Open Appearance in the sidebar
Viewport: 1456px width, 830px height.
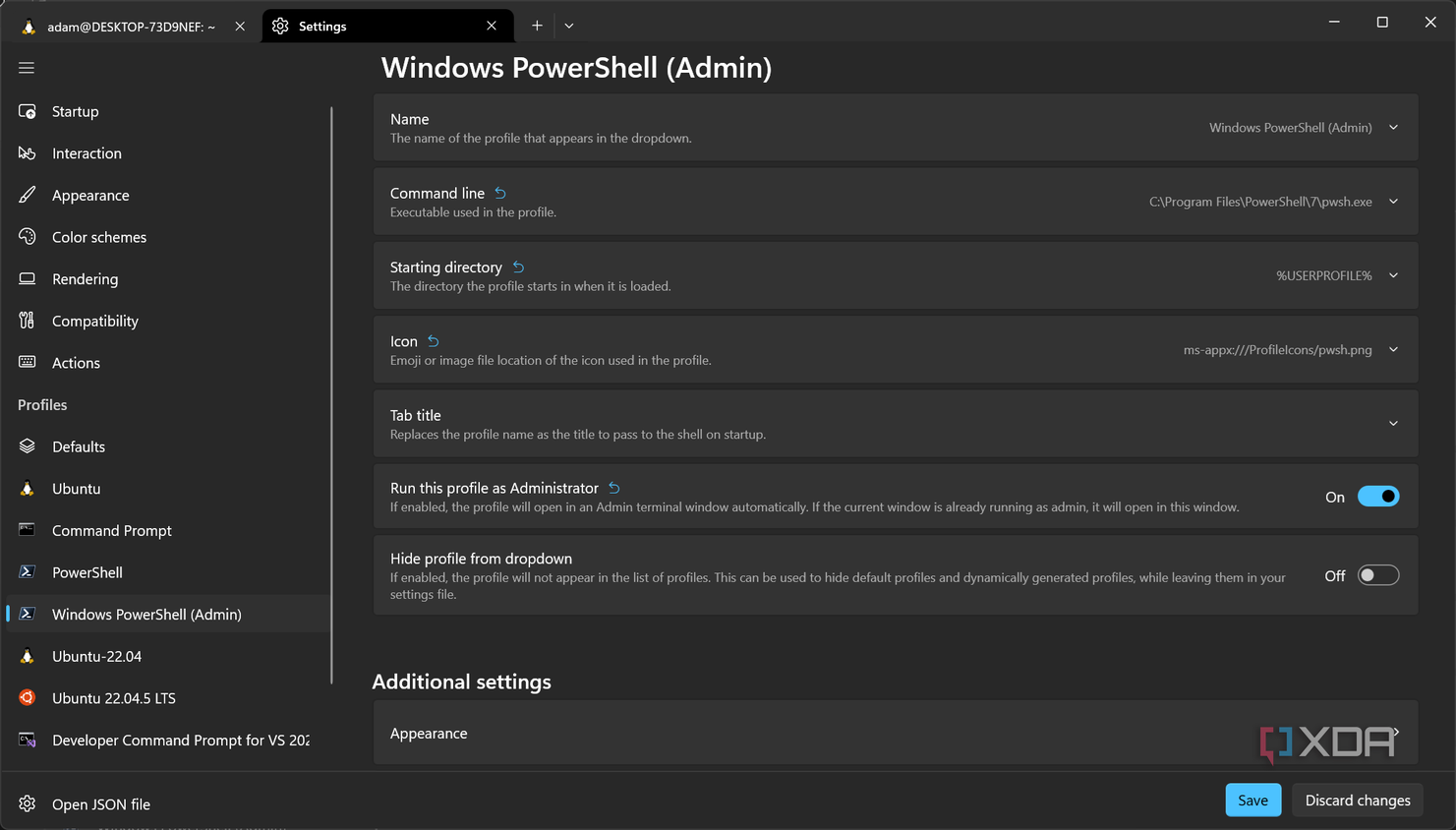click(x=168, y=195)
